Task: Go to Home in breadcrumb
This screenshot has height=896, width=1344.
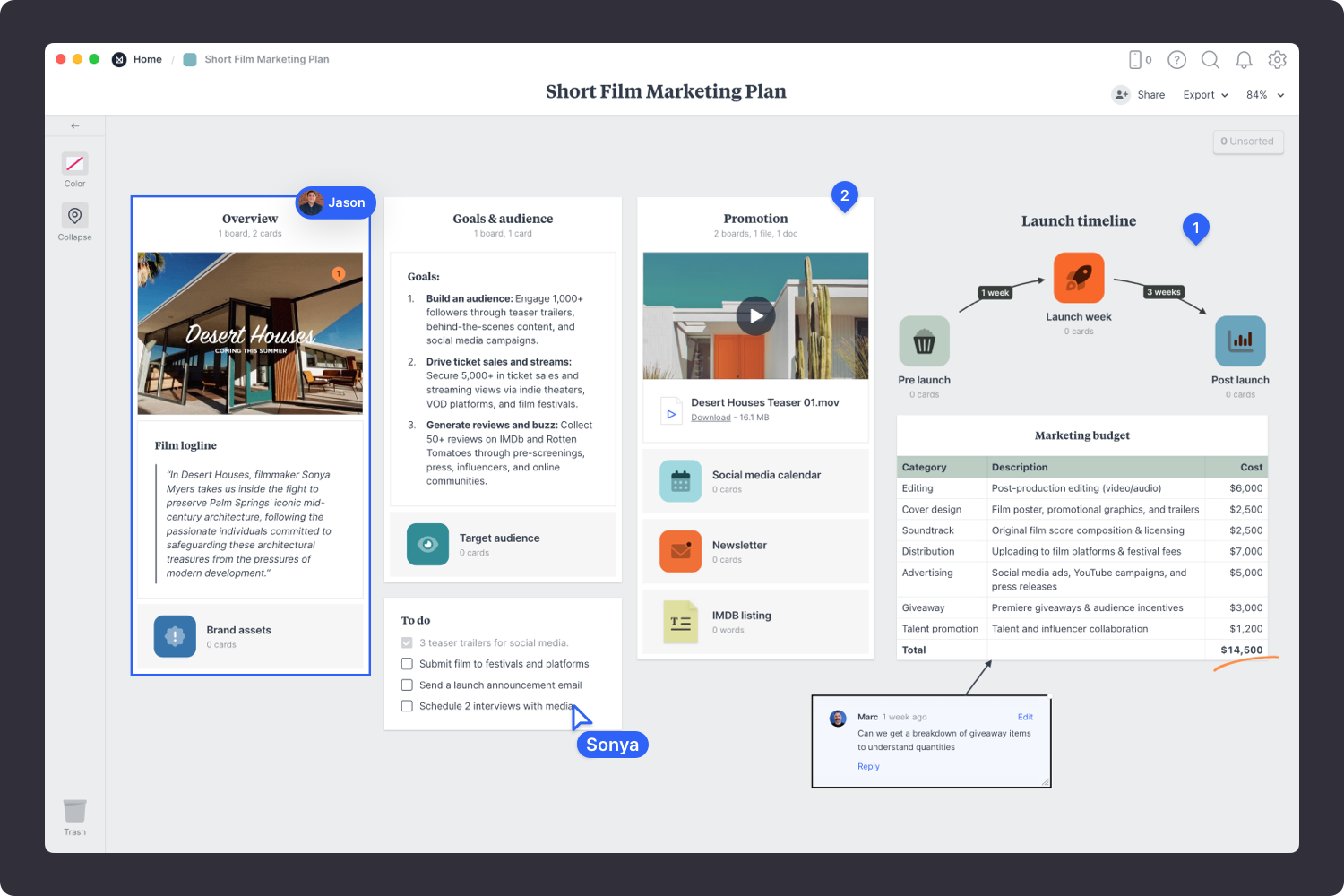Action: (147, 60)
